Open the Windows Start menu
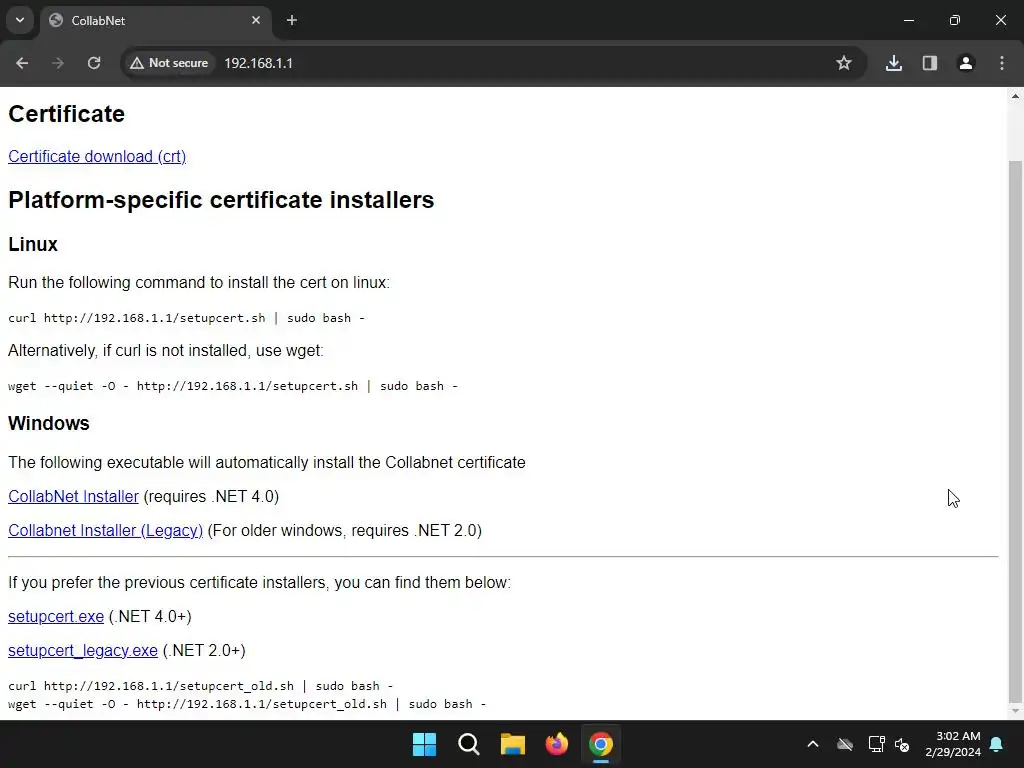 (x=424, y=744)
